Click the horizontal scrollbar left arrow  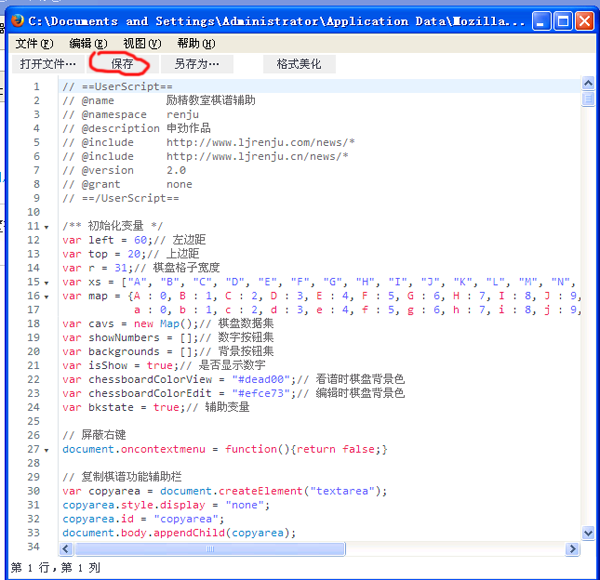point(66,549)
